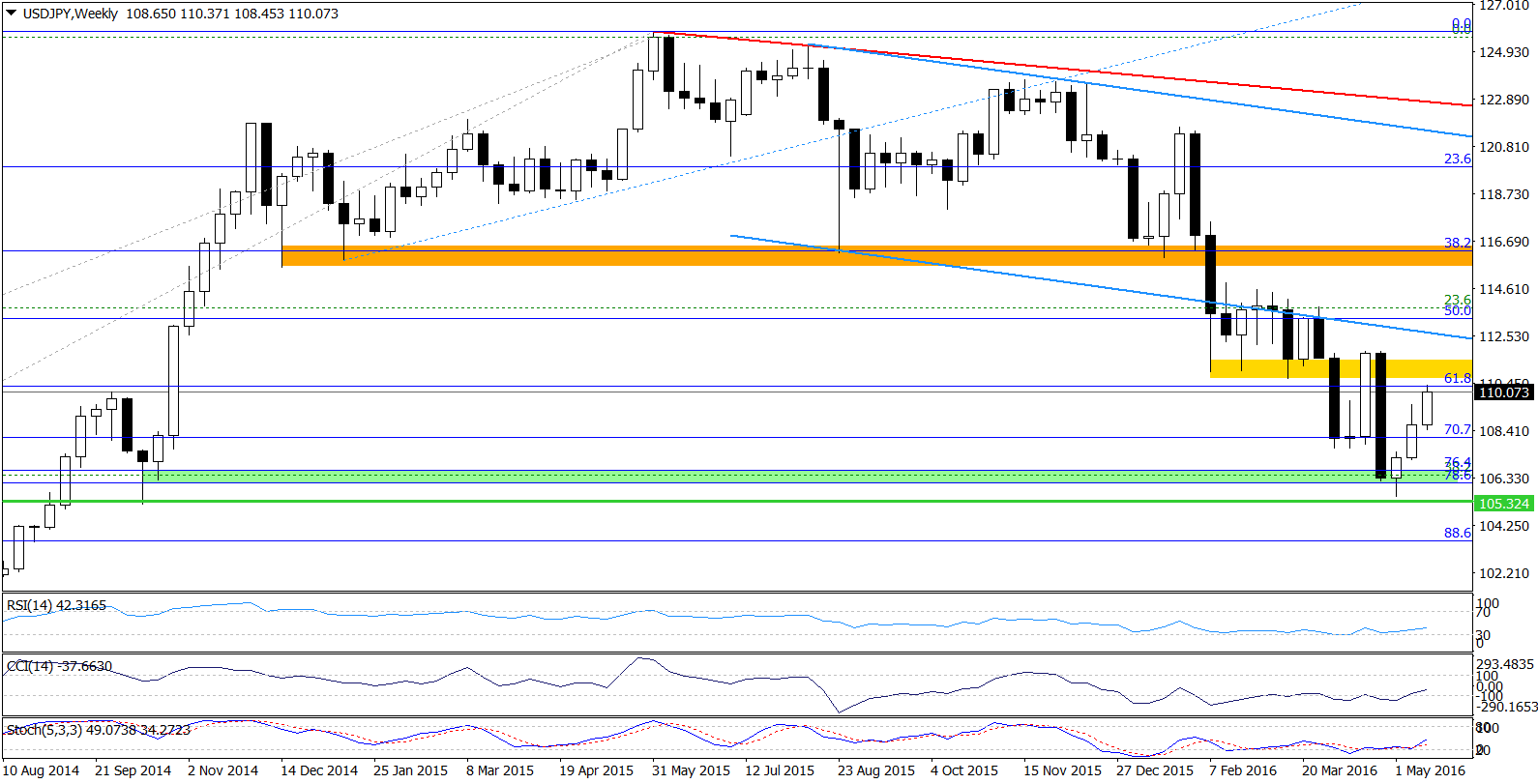
Task: Click the 116.690 price axis label
Action: coord(1504,242)
